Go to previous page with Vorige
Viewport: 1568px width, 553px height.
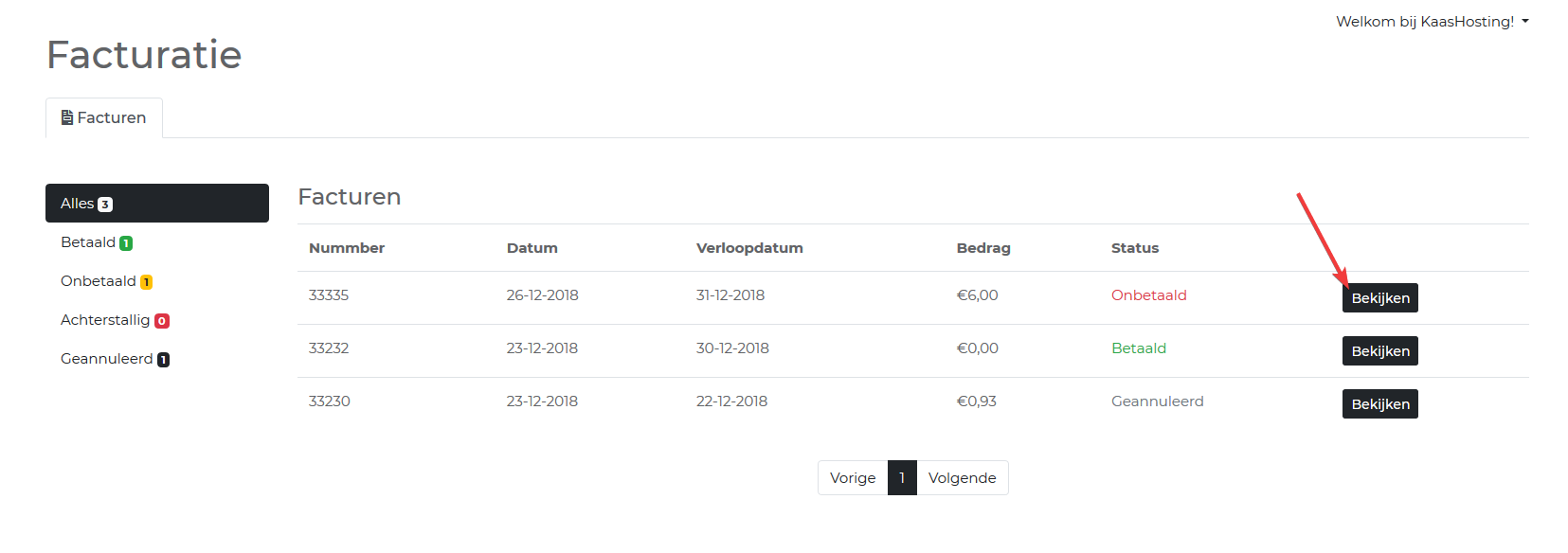coord(853,478)
